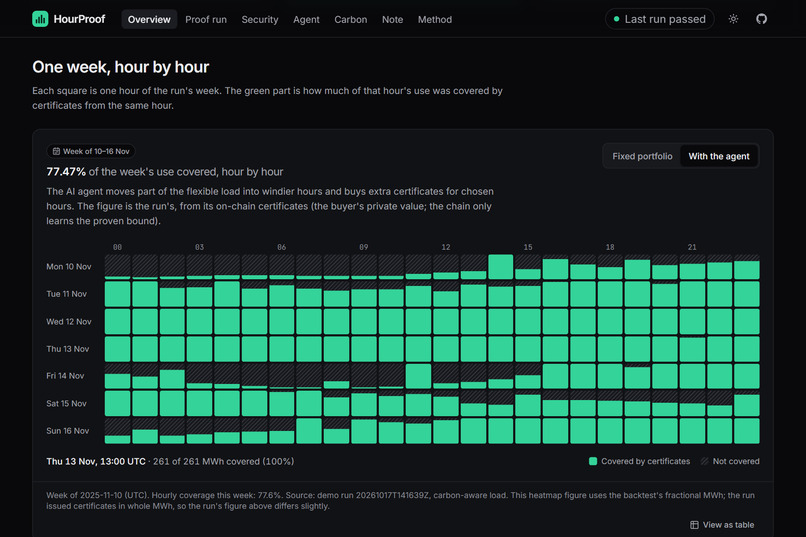
Task: Click the Sat 15 Nov row label
Action: [x=66, y=403]
